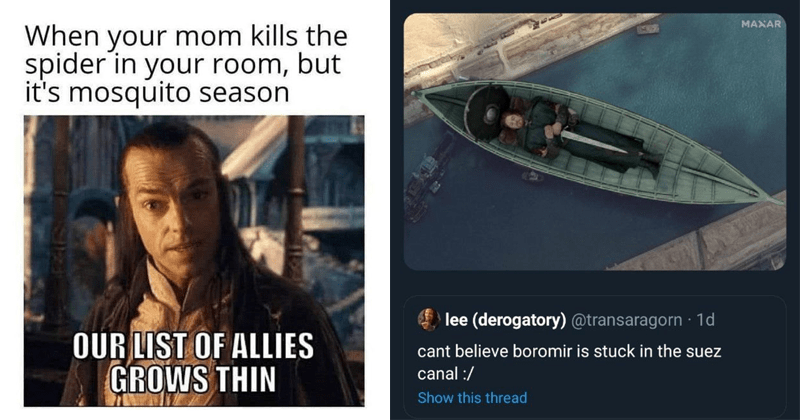Screen dimensions: 800x420
Task: Open the 'Show this thread' link
Action: pyautogui.click(x=472, y=398)
